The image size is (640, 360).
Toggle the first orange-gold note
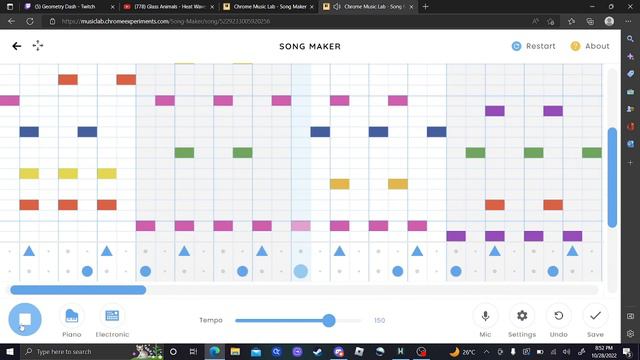point(340,184)
